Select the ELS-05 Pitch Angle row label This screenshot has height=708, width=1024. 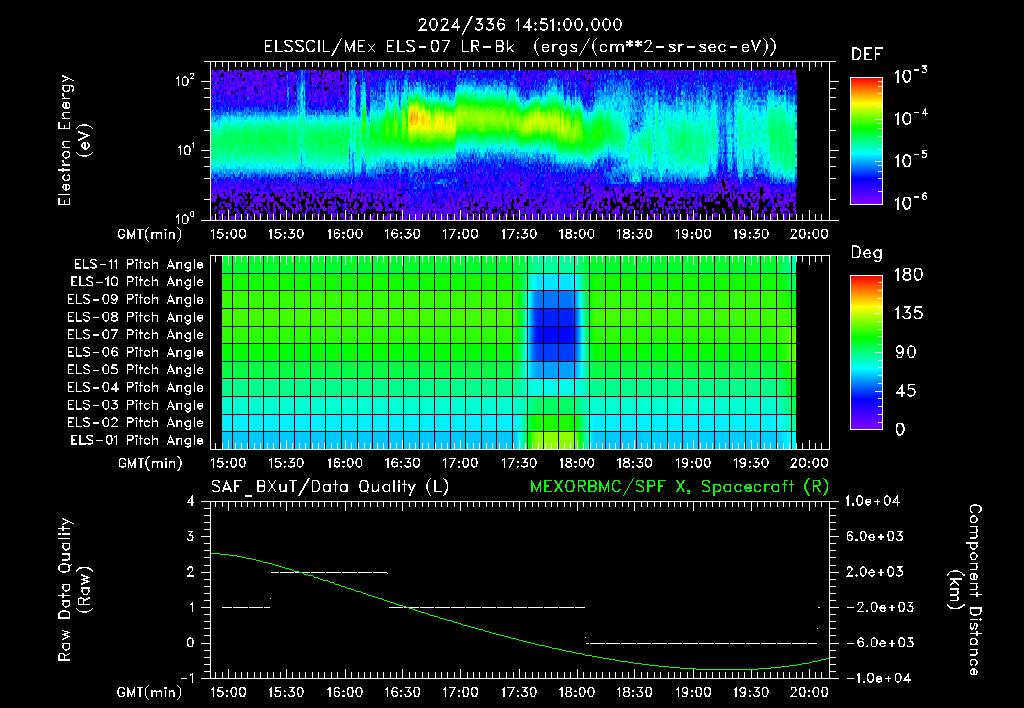pyautogui.click(x=136, y=370)
